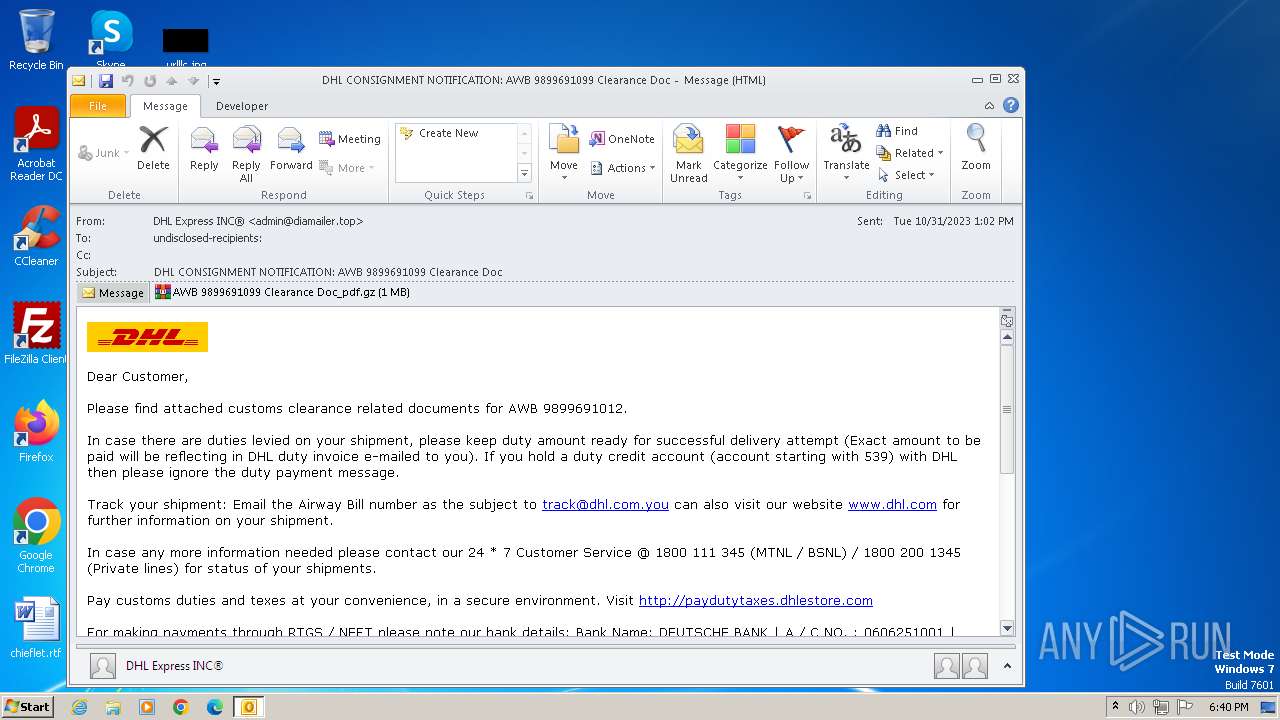Screen dimensions: 1280x720
Task: Open the Tags dialog launcher
Action: (x=807, y=196)
